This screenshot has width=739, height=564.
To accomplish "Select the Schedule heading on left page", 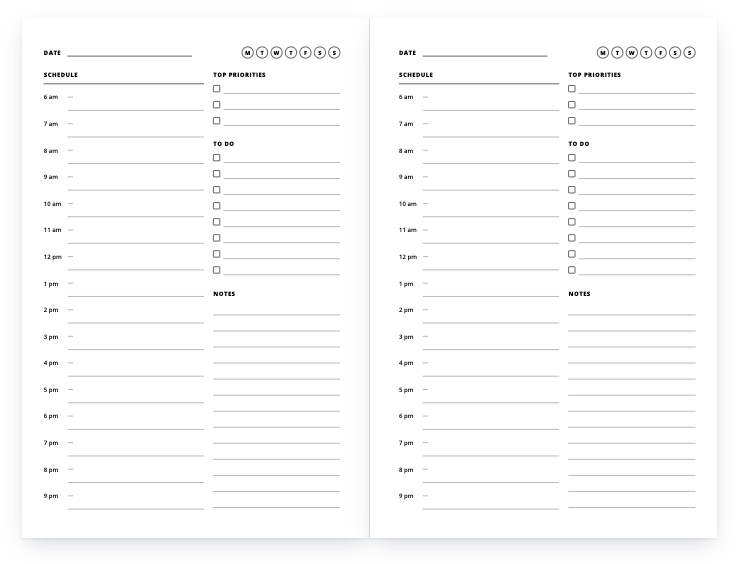I will tap(61, 75).
